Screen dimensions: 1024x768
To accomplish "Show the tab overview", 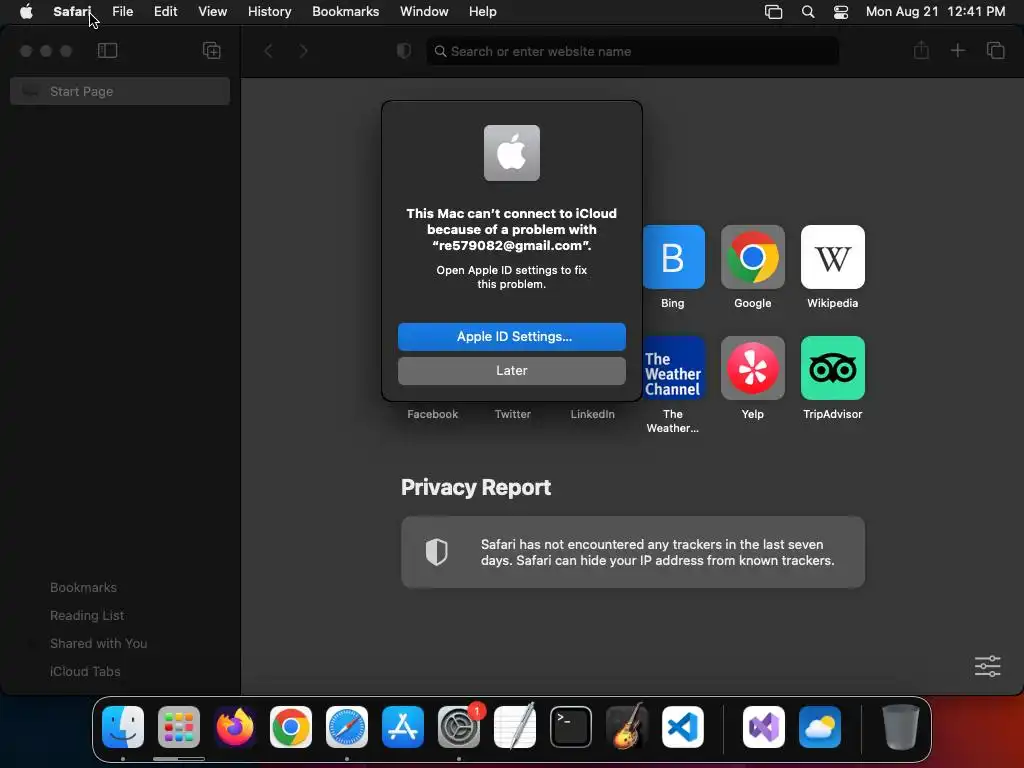I will pyautogui.click(x=995, y=50).
